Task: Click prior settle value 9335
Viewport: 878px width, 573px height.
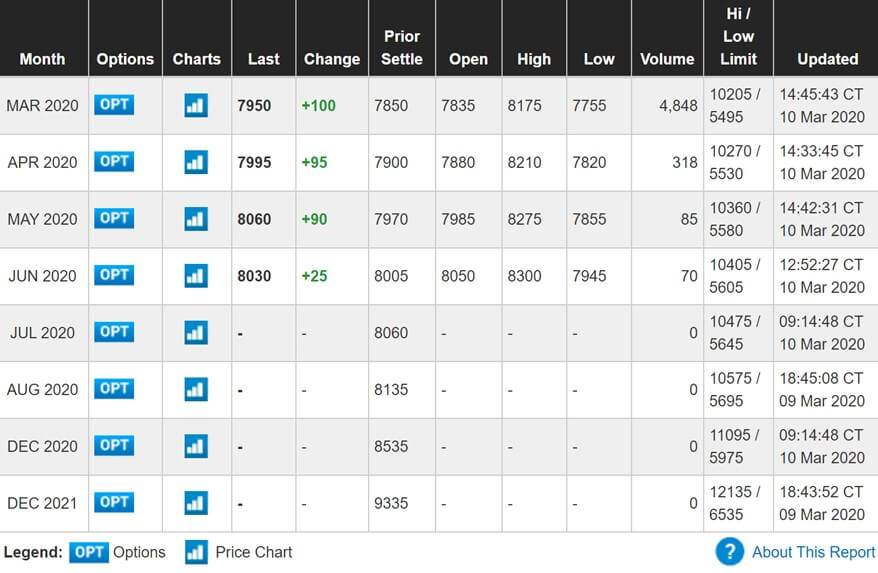Action: [x=391, y=503]
